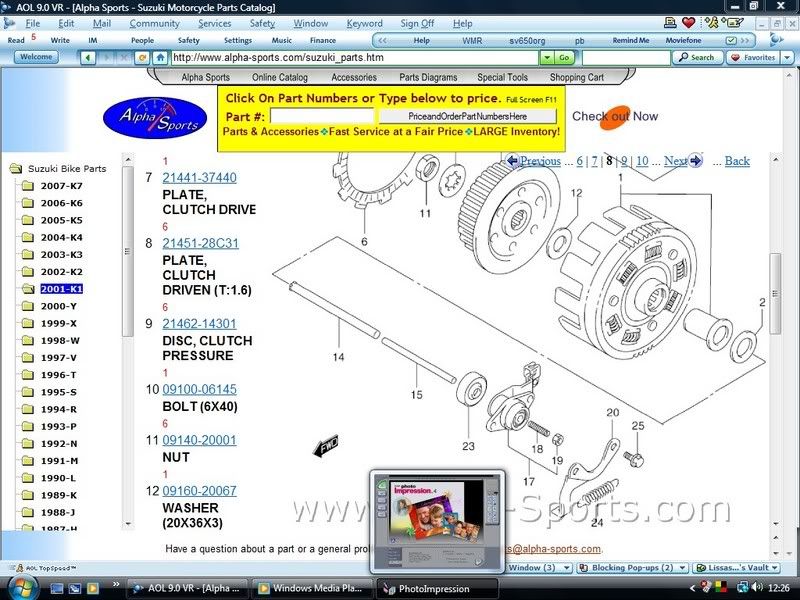800x600 pixels.
Task: Open the 2001-K1 folder icon
Action: tap(28, 289)
